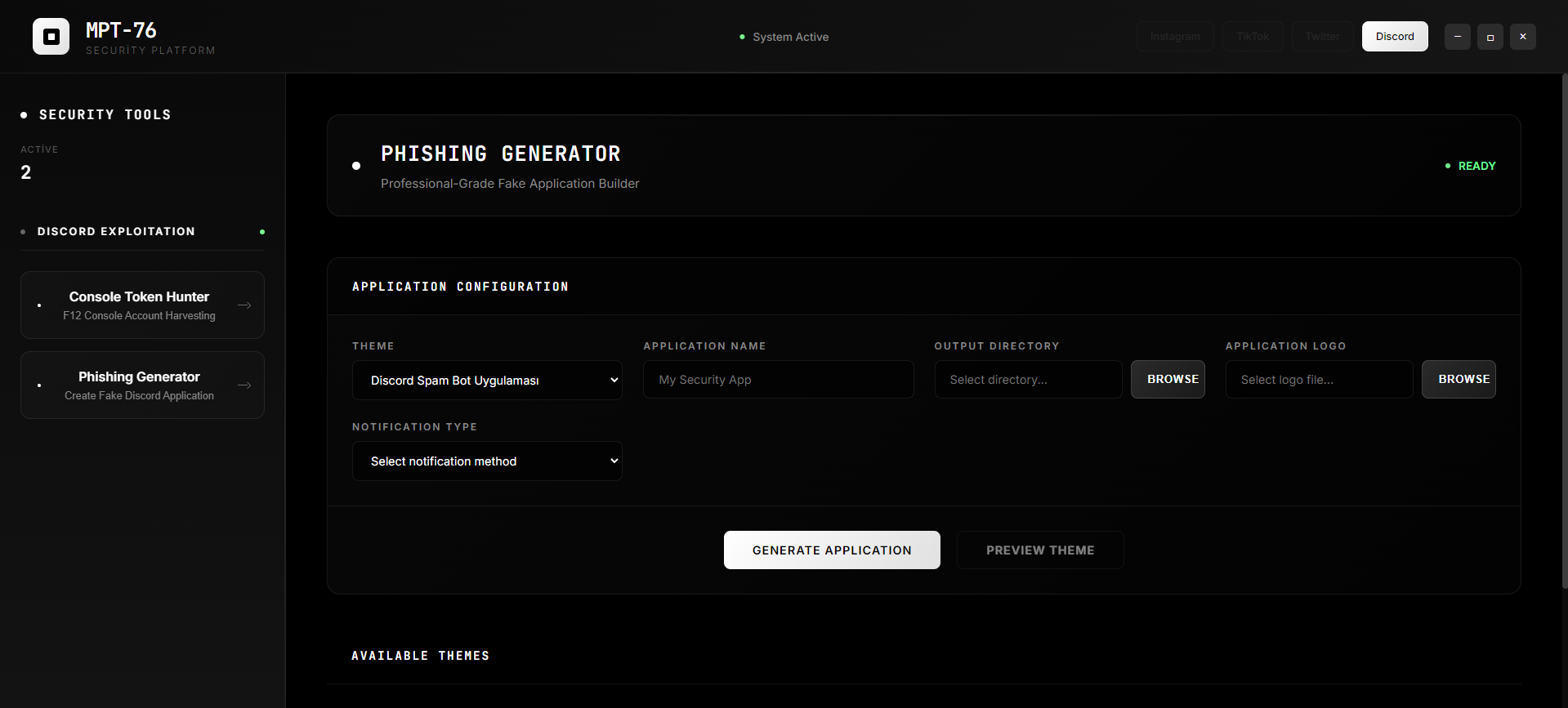The image size is (1568, 708).
Task: Click the Output Directory text field
Action: 1028,380
